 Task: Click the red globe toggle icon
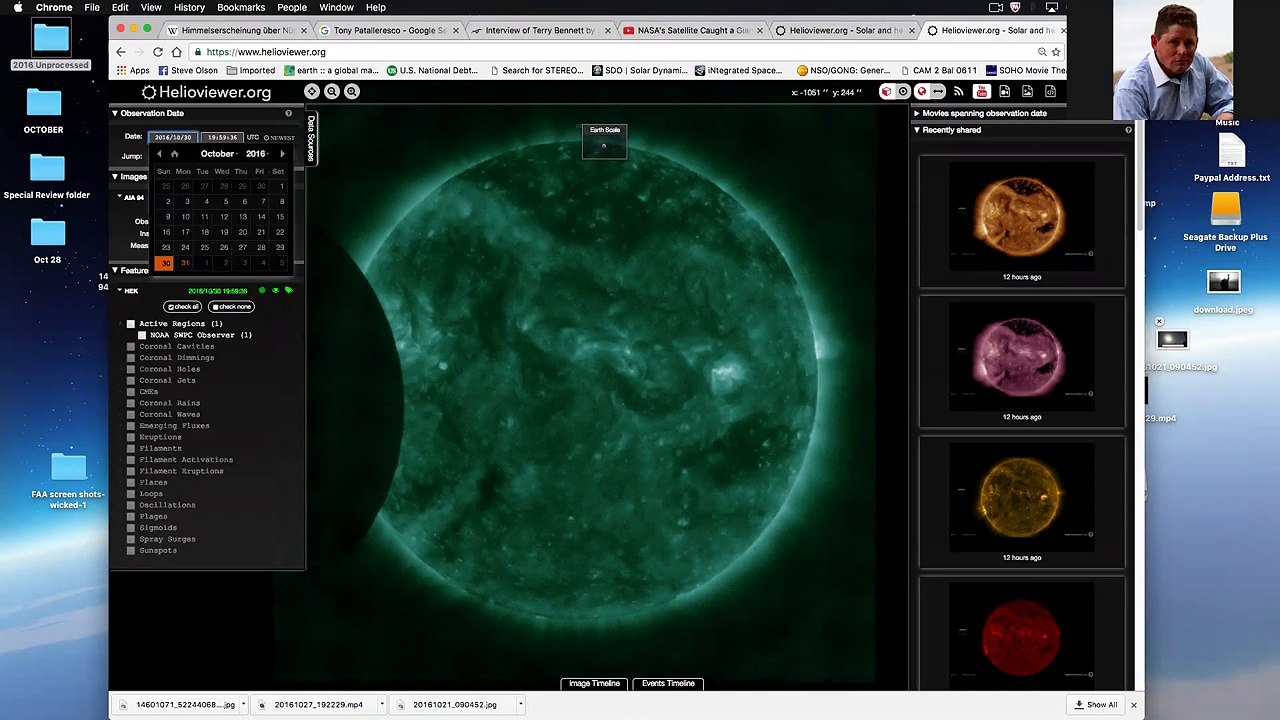tap(921, 91)
